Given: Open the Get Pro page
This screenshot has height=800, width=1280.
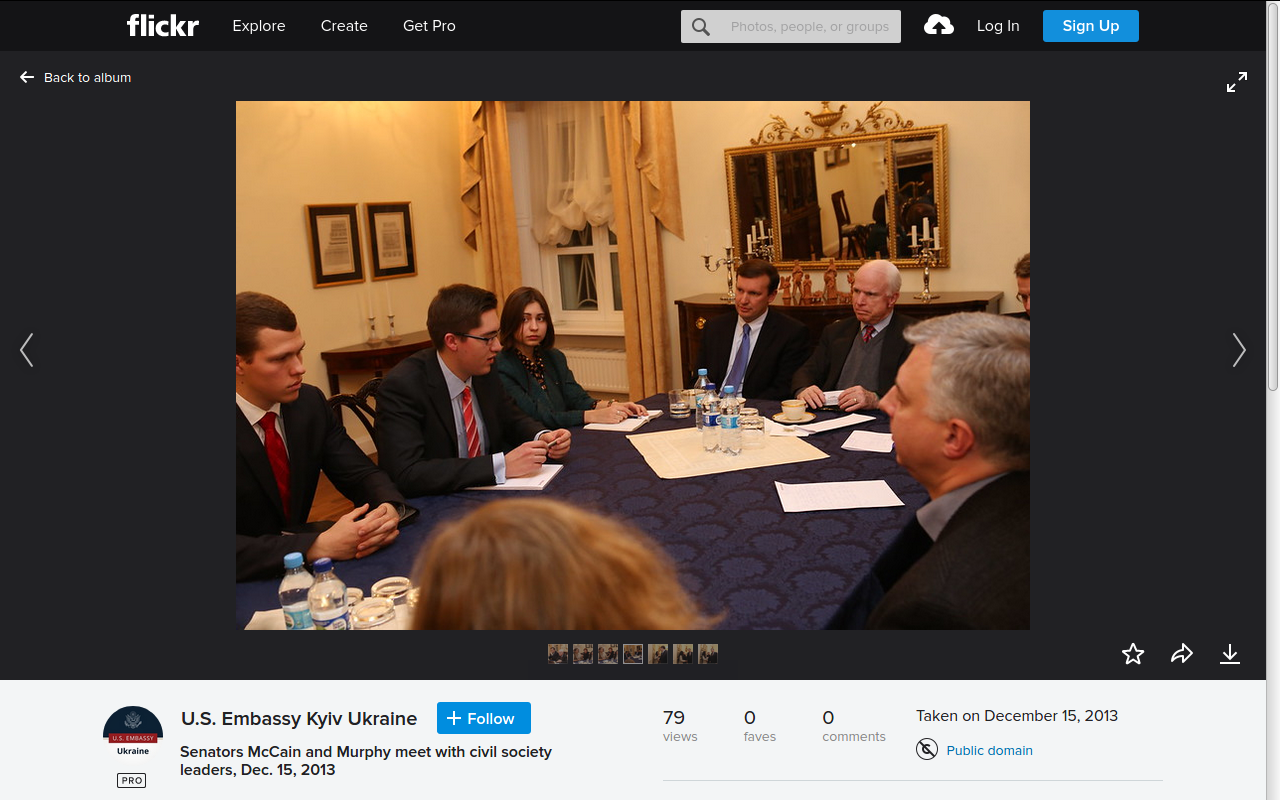Looking at the screenshot, I should 429,26.
